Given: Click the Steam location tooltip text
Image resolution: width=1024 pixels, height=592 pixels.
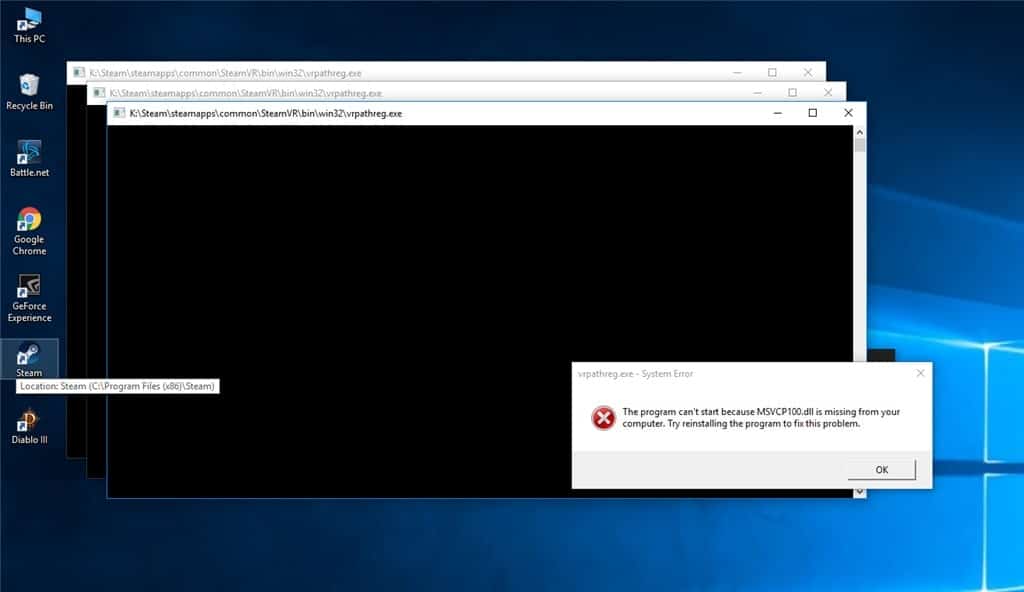Looking at the screenshot, I should 118,386.
